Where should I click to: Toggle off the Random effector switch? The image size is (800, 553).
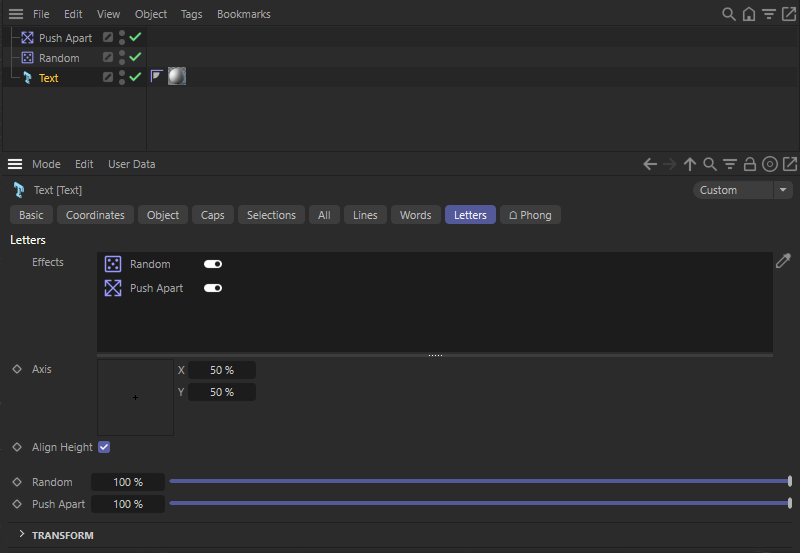tap(212, 264)
